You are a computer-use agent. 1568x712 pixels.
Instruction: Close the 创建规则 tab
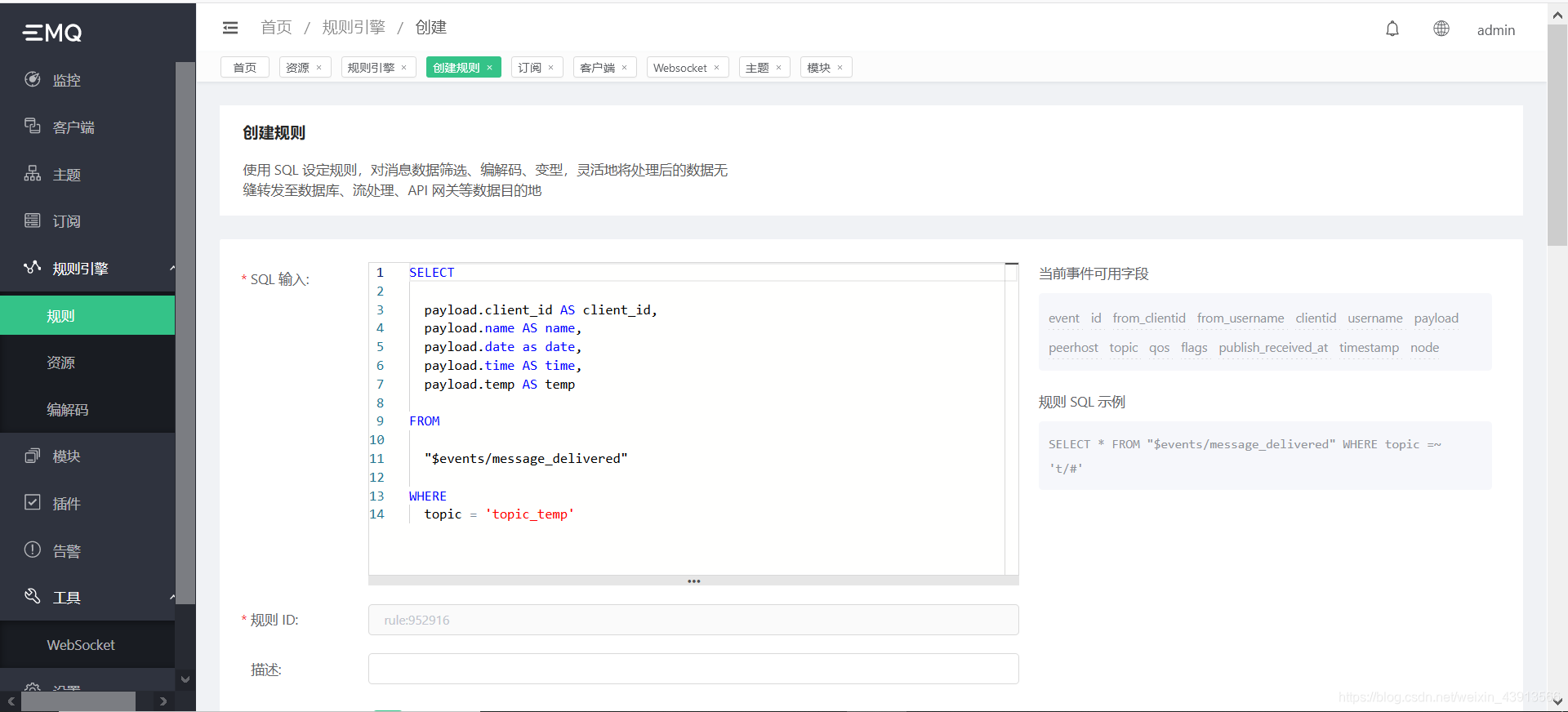click(490, 68)
